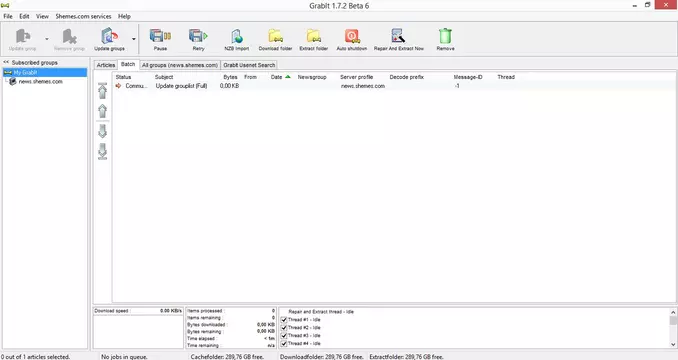678x360 pixels.
Task: Sort by the Decode prefix column header
Action: pos(406,77)
